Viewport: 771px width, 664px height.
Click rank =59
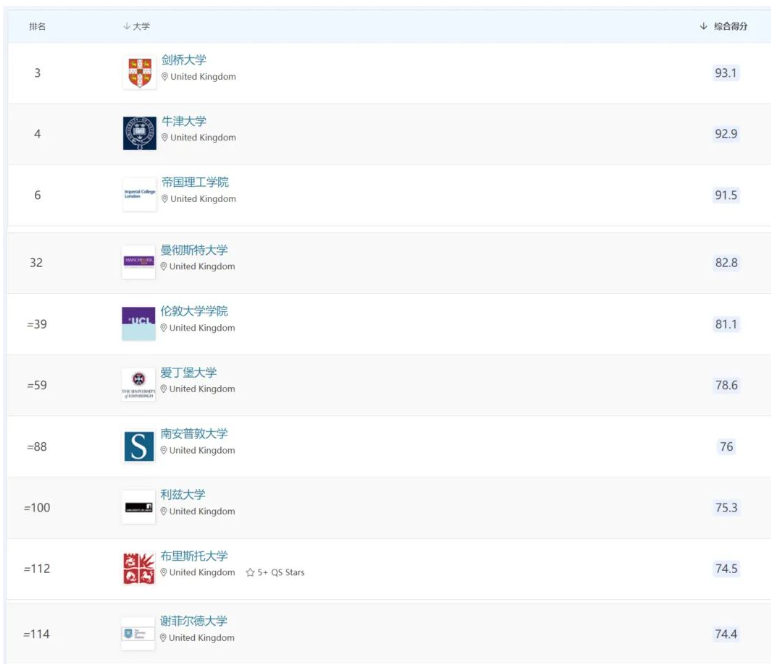click(37, 385)
